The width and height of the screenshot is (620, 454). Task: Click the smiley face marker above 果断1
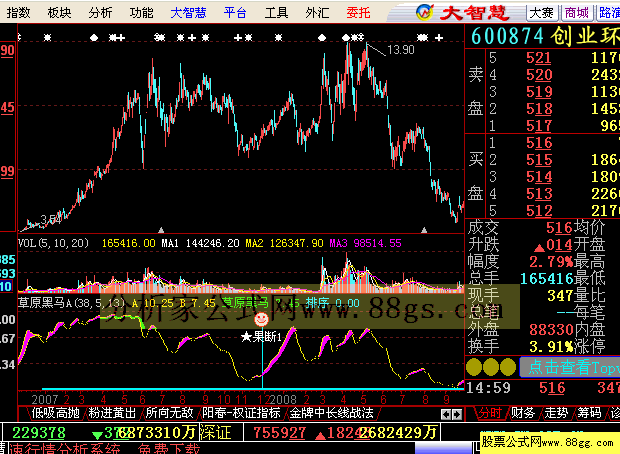coord(261,319)
